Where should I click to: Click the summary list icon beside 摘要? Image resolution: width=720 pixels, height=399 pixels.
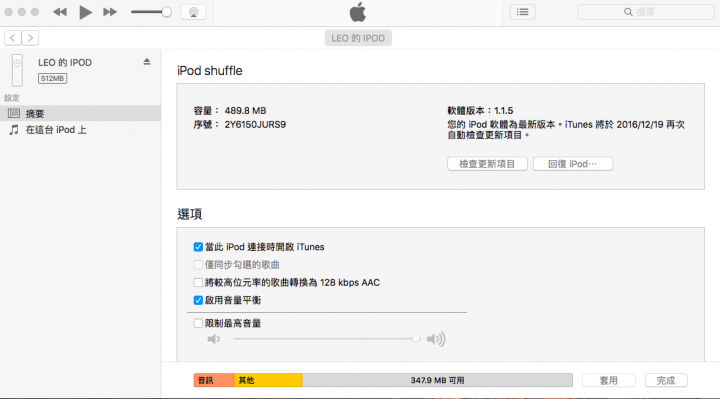click(x=14, y=113)
